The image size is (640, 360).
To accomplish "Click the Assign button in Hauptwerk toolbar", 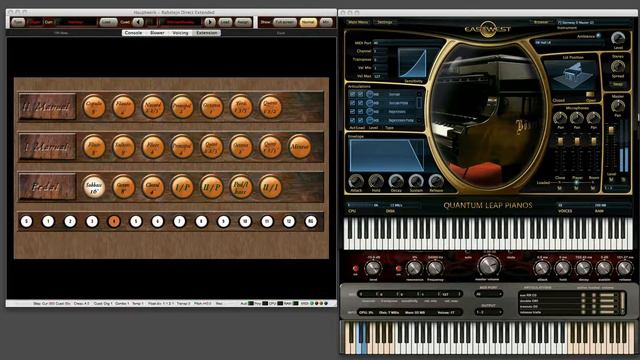I will (x=243, y=22).
